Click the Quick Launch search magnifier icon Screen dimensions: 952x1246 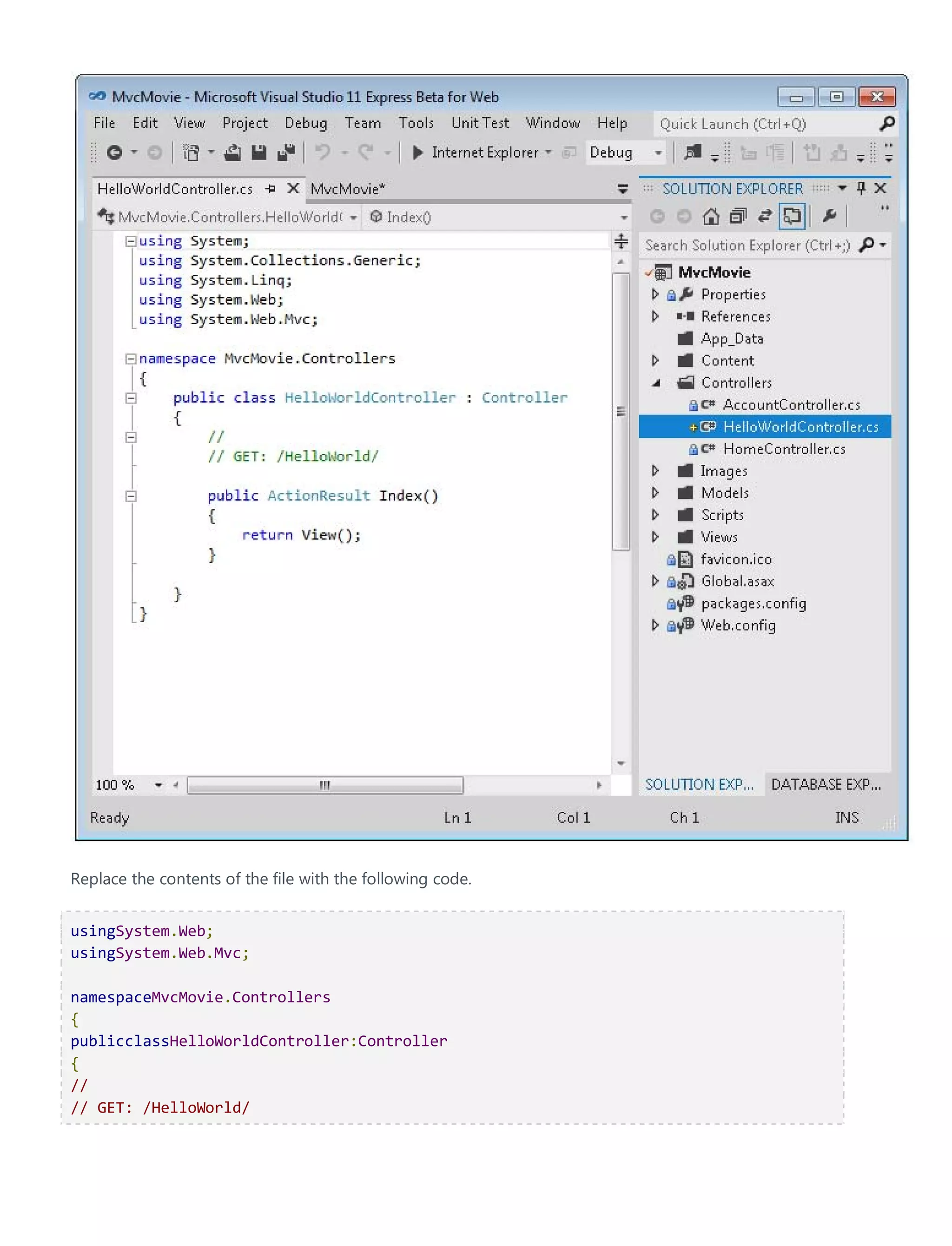click(x=887, y=124)
